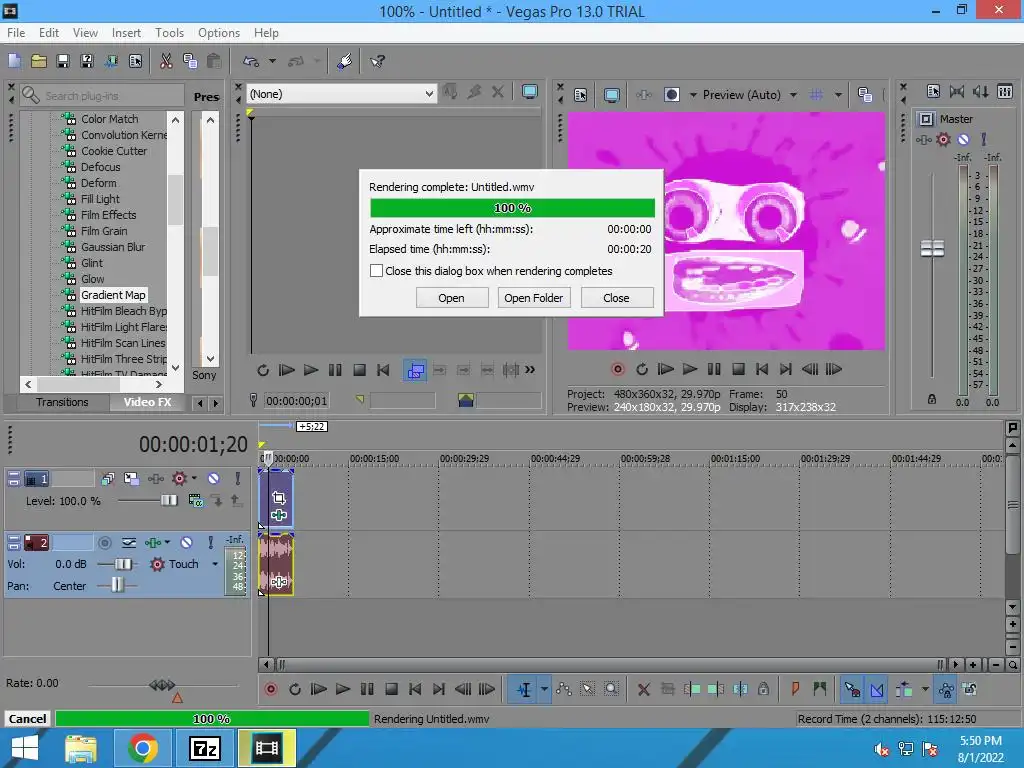Click the What's This help icon
Screen dimensions: 1024x768
tap(377, 61)
